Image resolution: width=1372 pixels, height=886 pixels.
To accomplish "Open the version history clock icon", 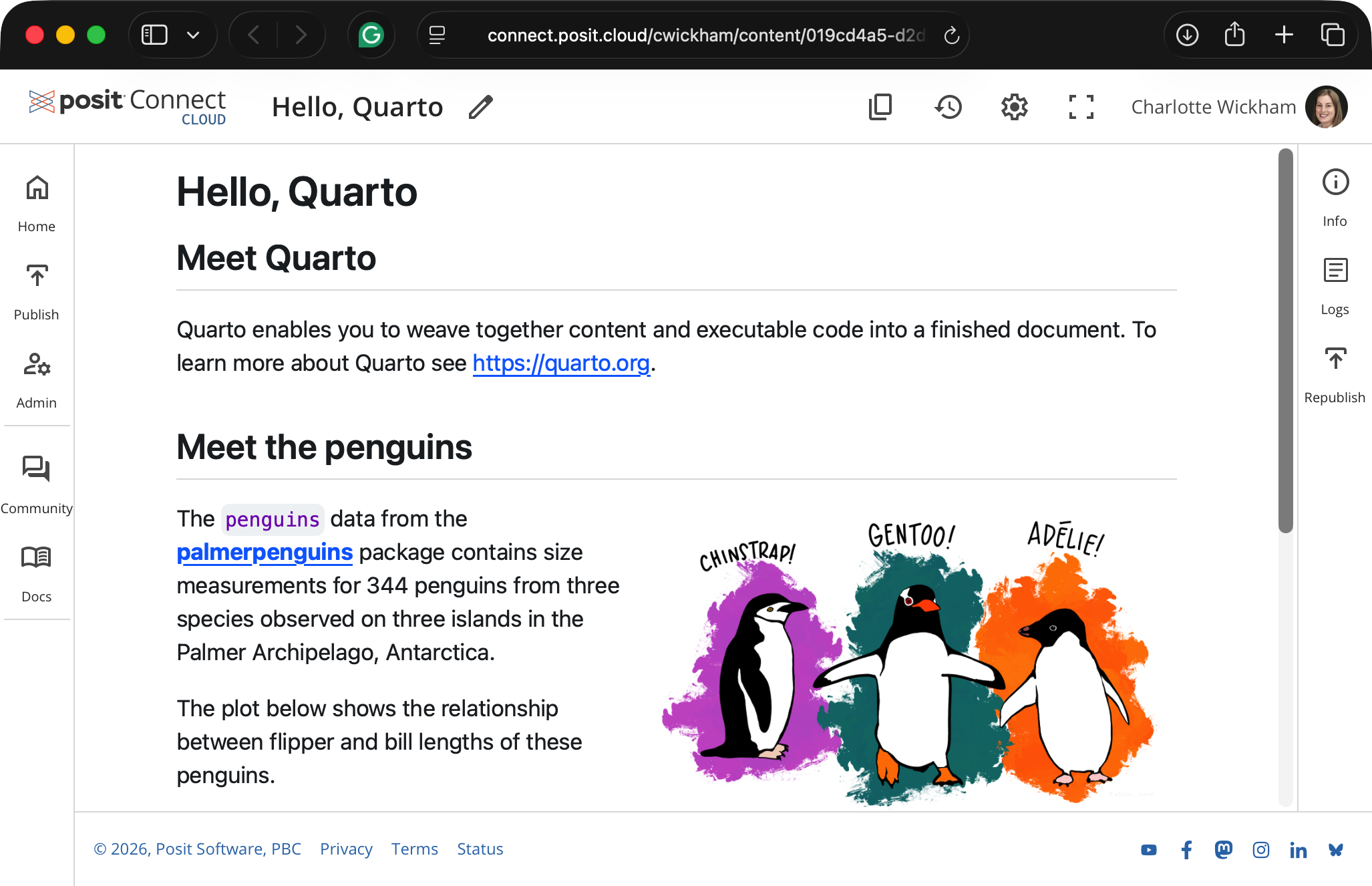I will coord(948,107).
